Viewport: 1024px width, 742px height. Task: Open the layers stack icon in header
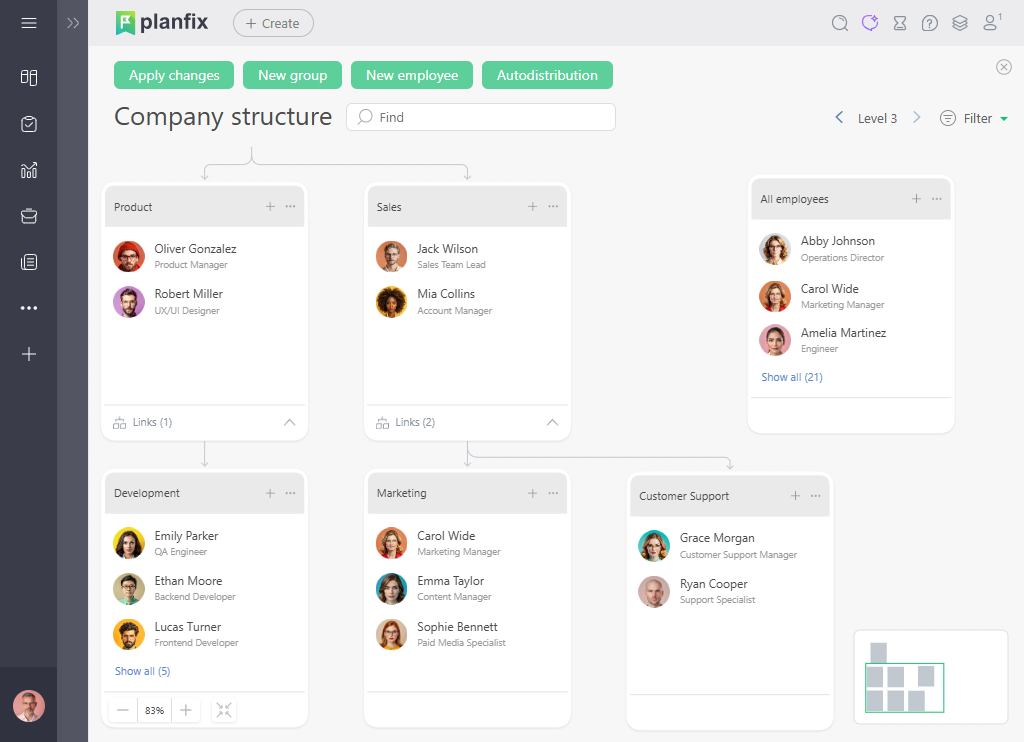coord(959,24)
